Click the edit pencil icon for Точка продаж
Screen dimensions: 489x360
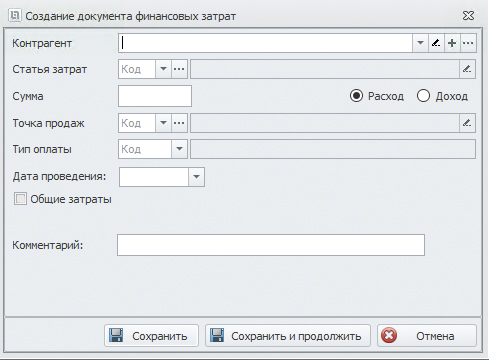click(x=467, y=123)
